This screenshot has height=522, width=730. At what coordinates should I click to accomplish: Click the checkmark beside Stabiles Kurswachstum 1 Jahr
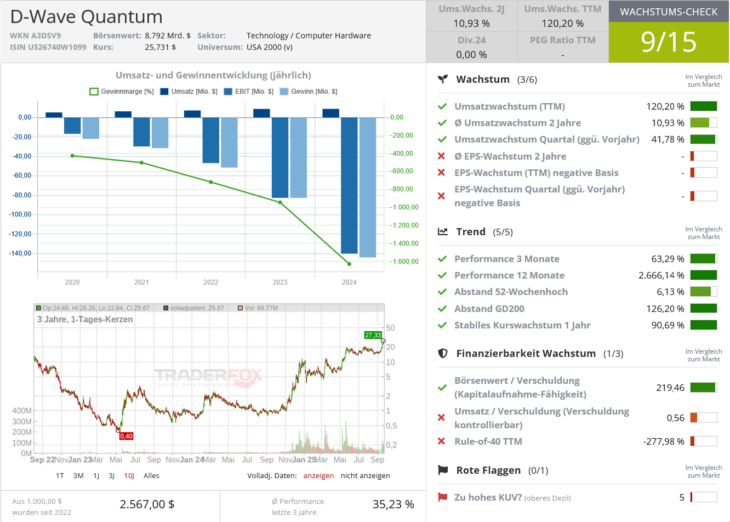[442, 325]
